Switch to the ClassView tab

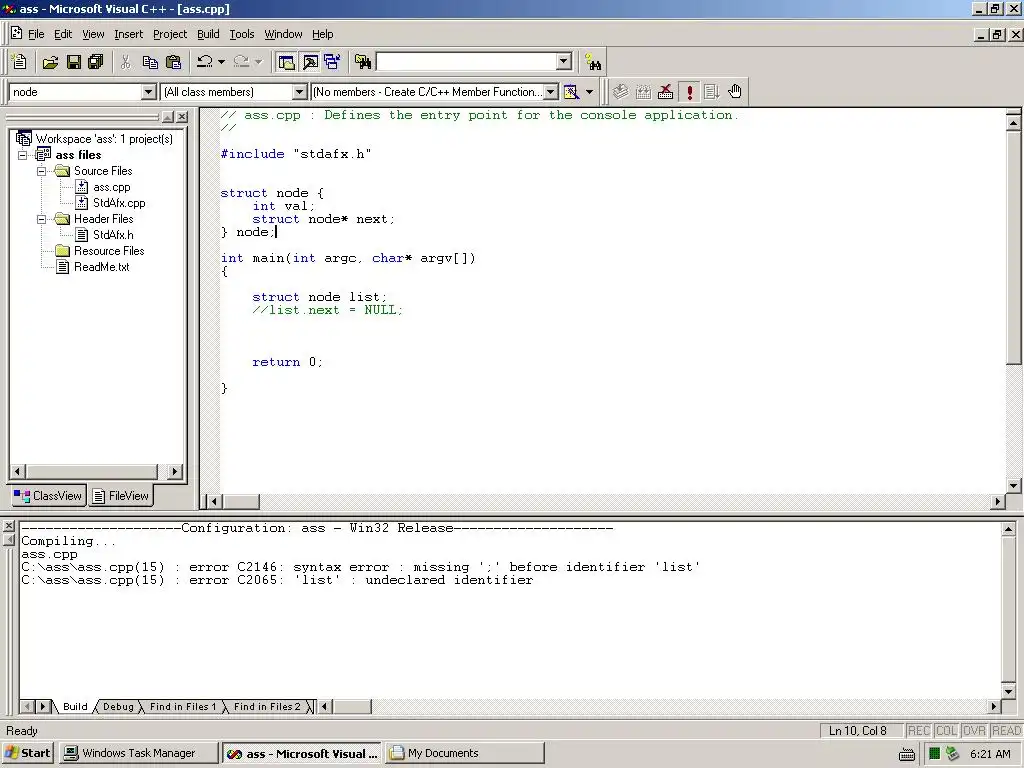pos(48,496)
